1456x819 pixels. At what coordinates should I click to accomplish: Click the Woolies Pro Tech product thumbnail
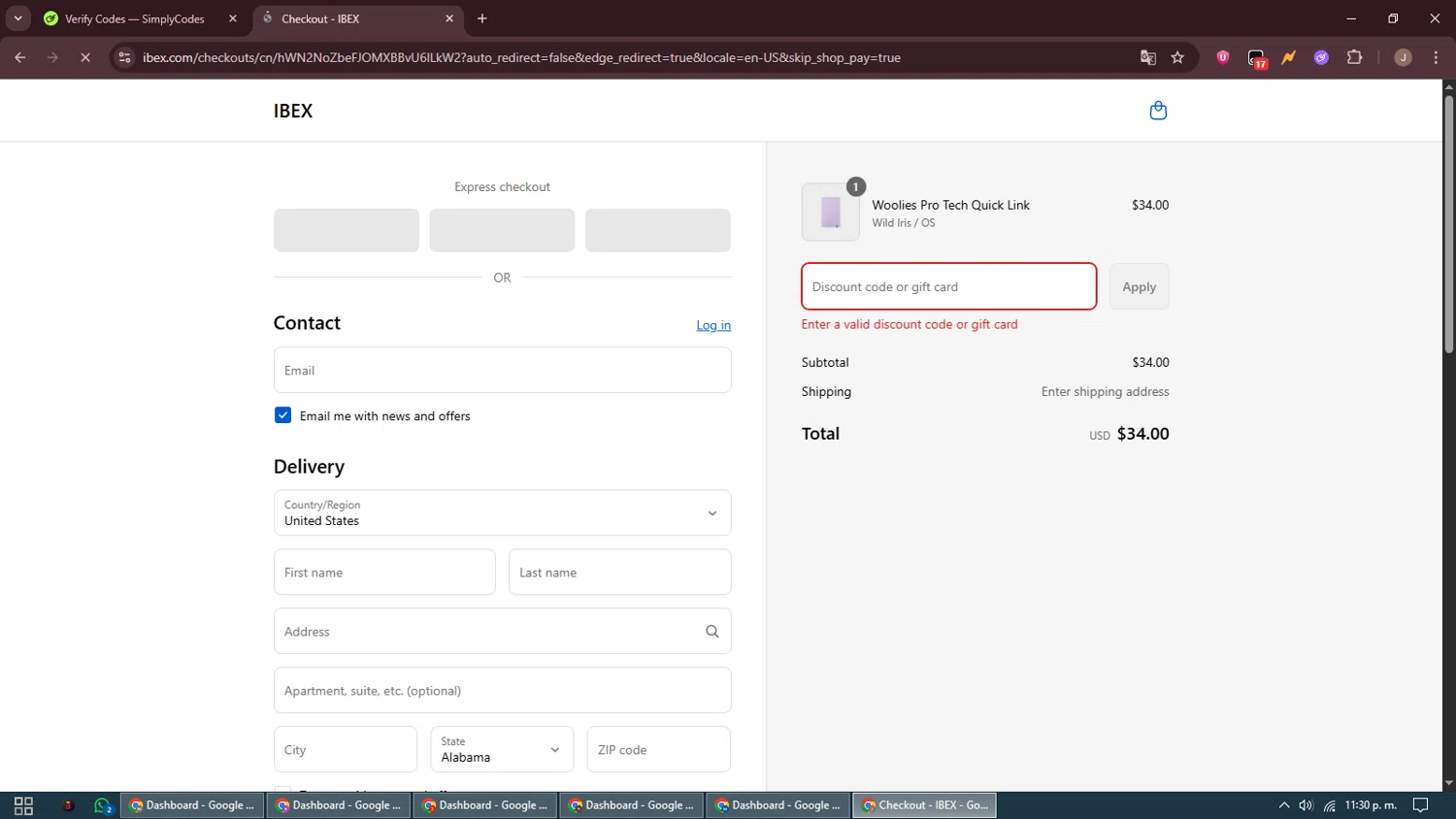(x=831, y=212)
